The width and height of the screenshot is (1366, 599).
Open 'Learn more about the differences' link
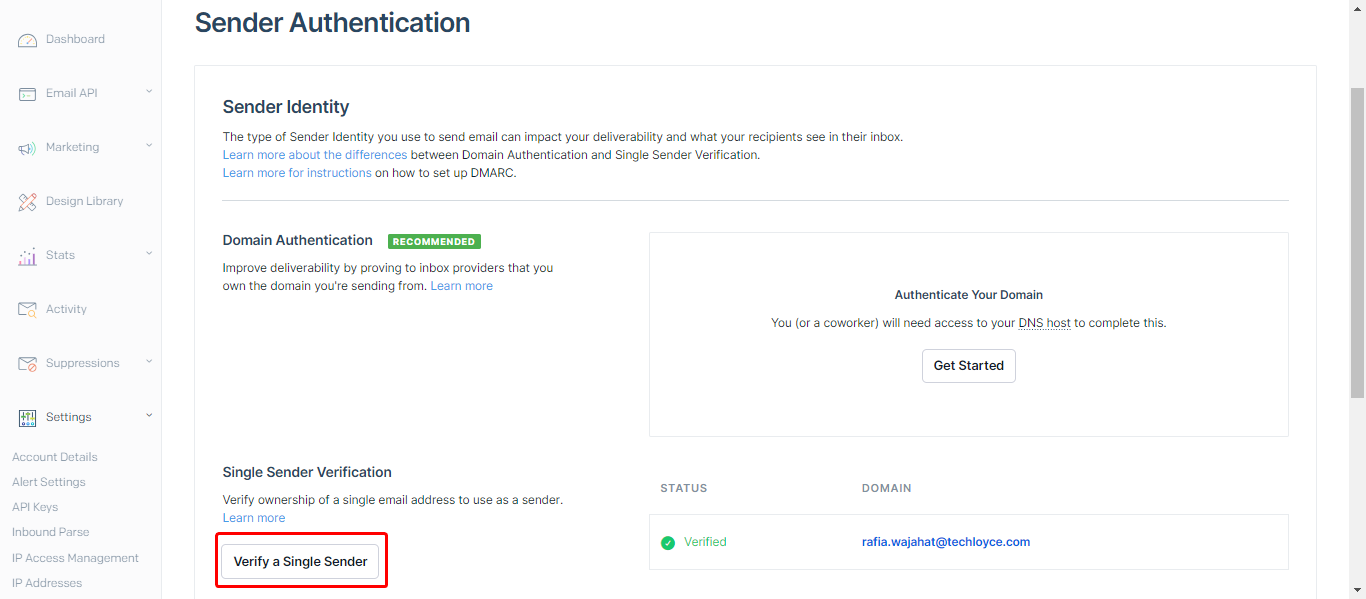[315, 155]
